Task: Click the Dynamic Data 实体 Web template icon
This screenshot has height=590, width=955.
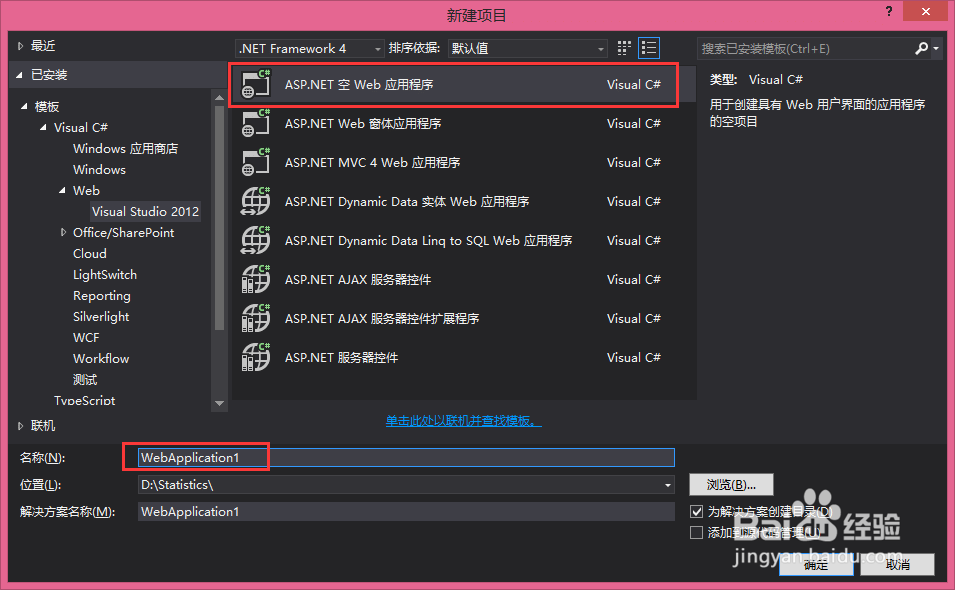Action: [256, 201]
